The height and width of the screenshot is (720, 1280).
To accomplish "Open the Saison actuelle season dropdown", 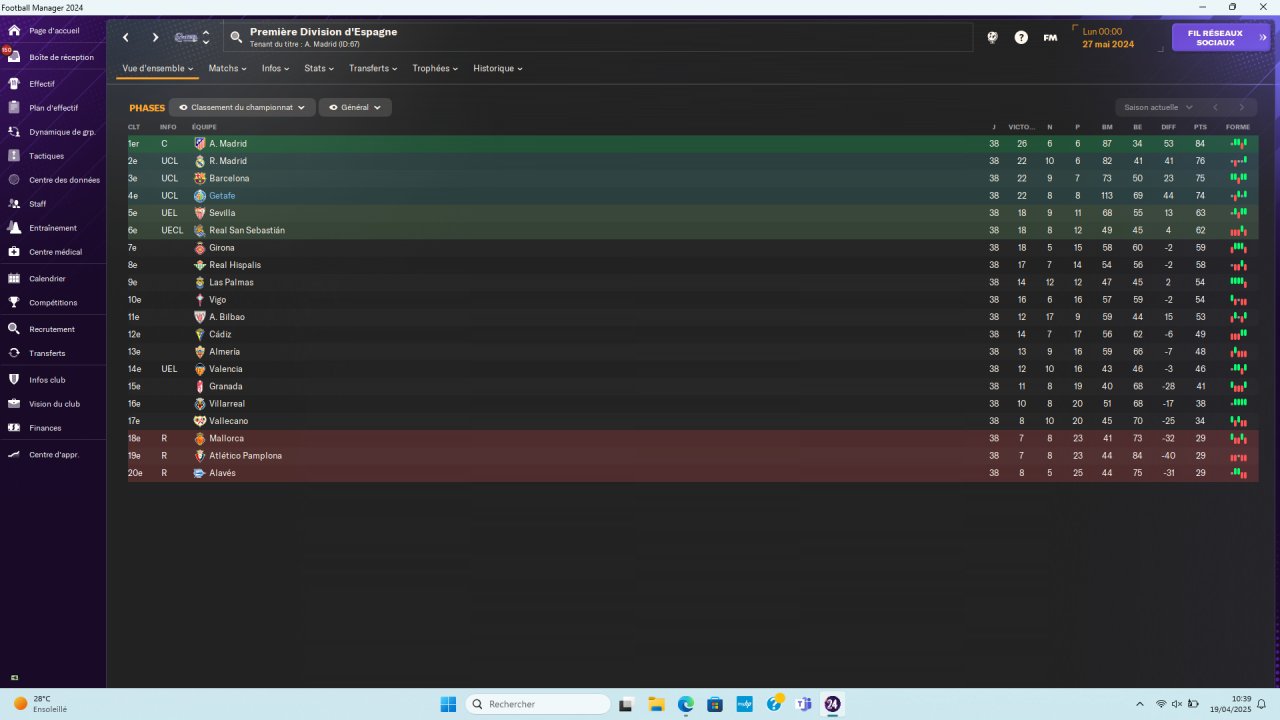I will pos(1158,107).
